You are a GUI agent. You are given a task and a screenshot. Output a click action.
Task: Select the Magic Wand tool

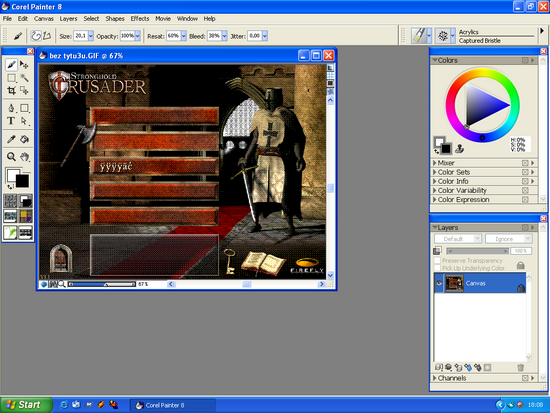tap(24, 78)
